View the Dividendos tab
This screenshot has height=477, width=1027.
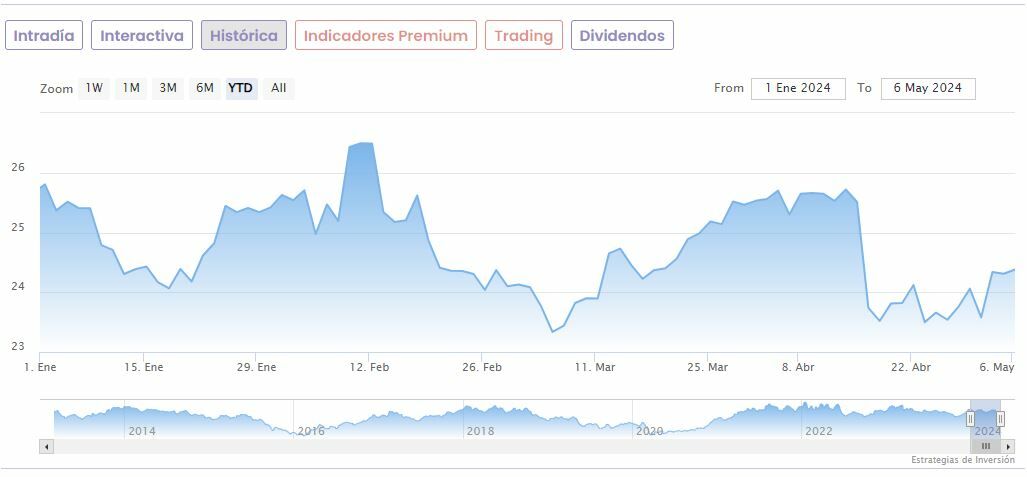(x=622, y=35)
